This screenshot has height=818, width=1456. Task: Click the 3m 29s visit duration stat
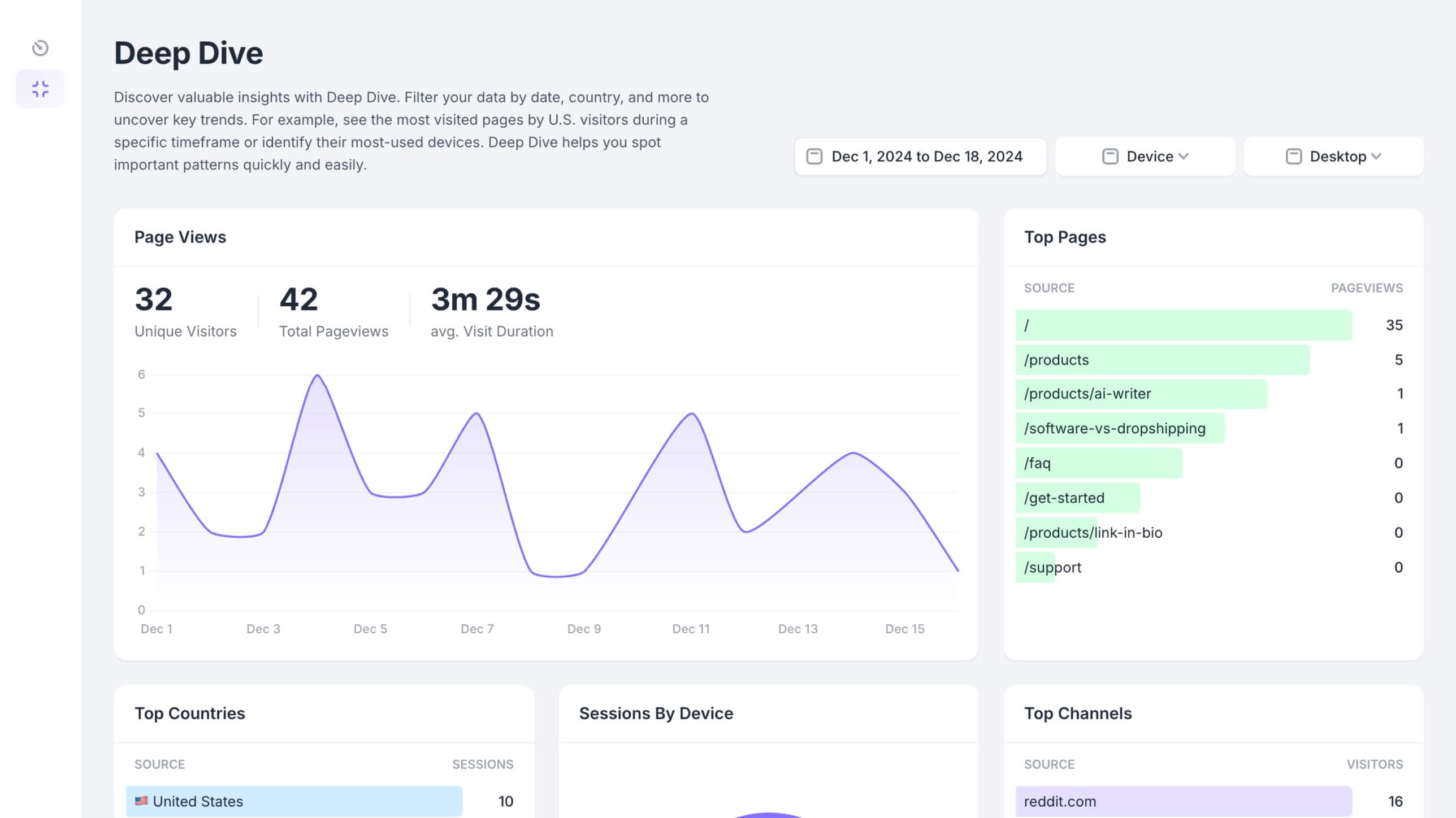(x=492, y=311)
